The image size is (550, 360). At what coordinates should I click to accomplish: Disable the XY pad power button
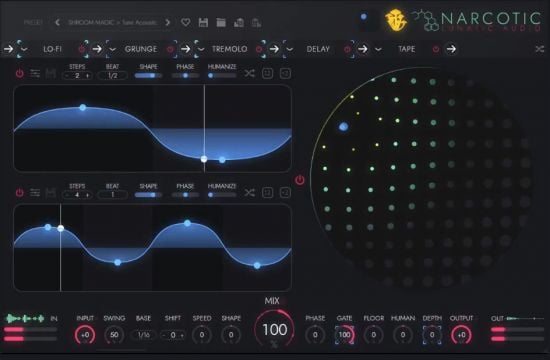click(x=300, y=180)
